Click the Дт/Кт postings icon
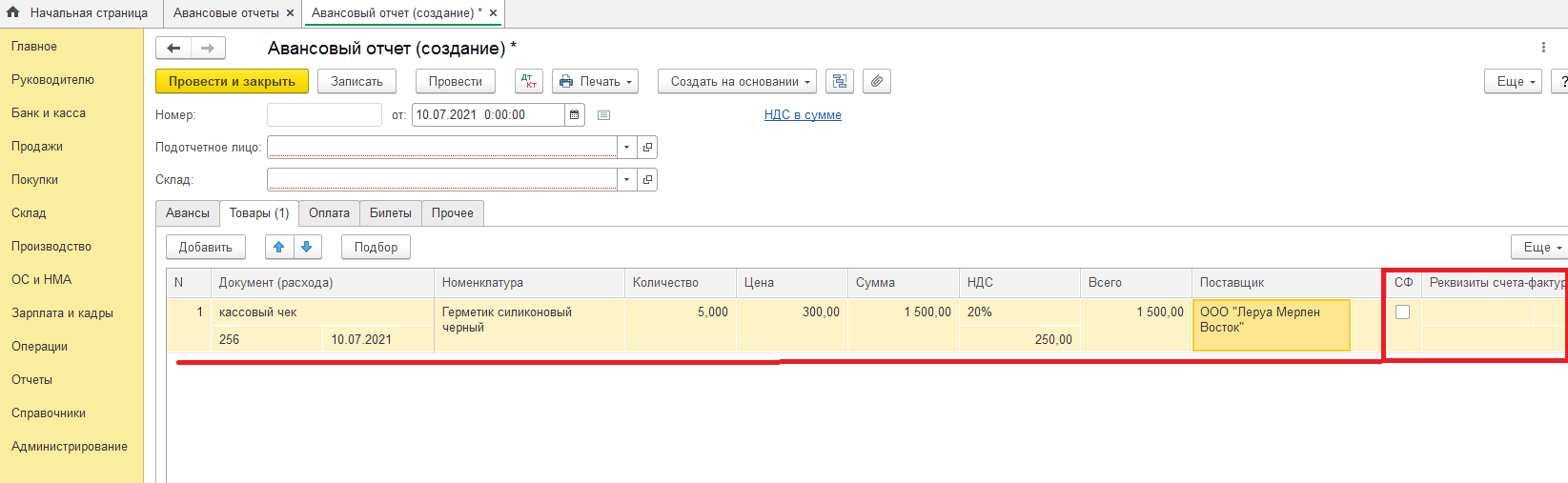 point(529,82)
